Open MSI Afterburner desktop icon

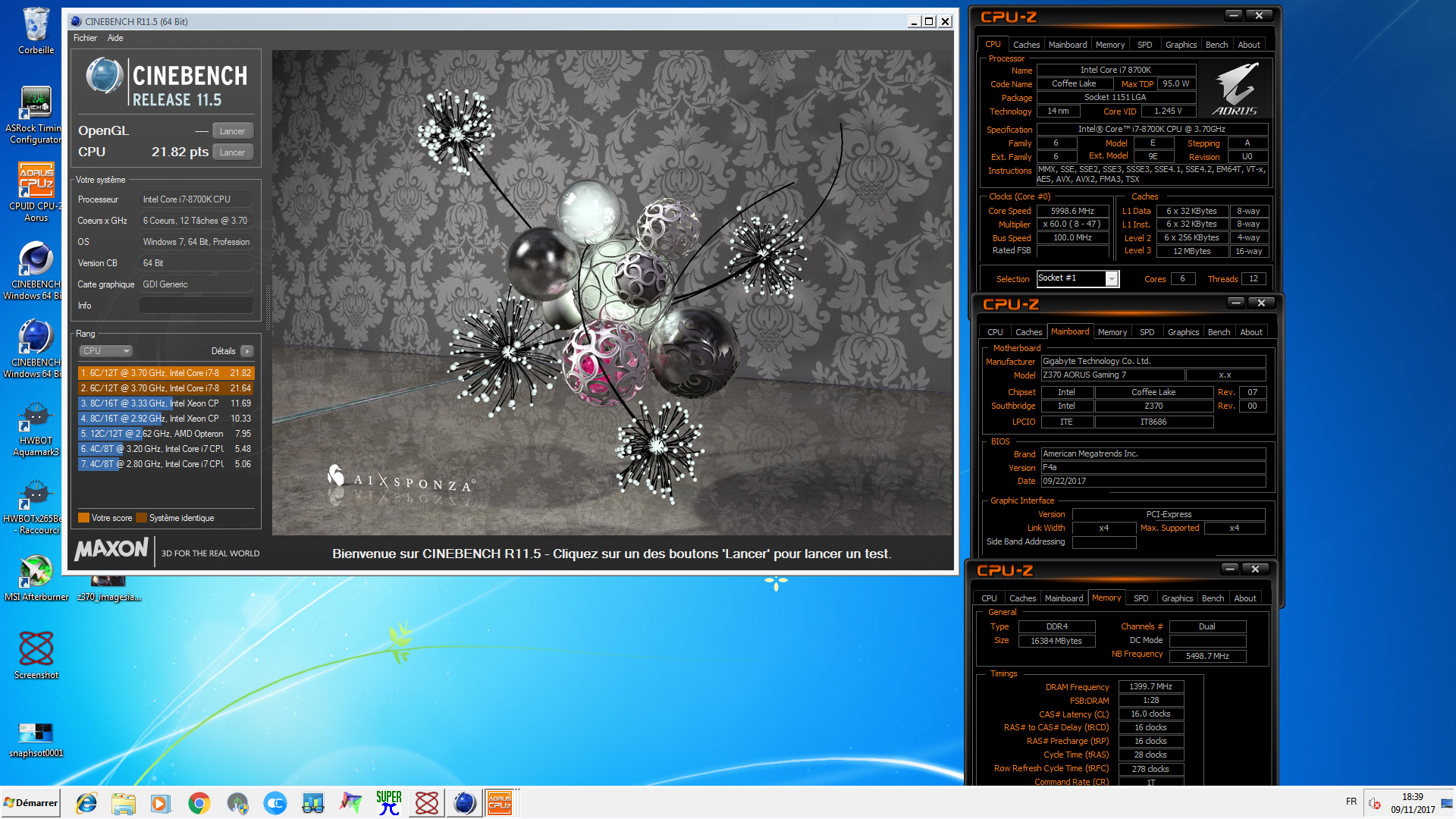[x=36, y=576]
